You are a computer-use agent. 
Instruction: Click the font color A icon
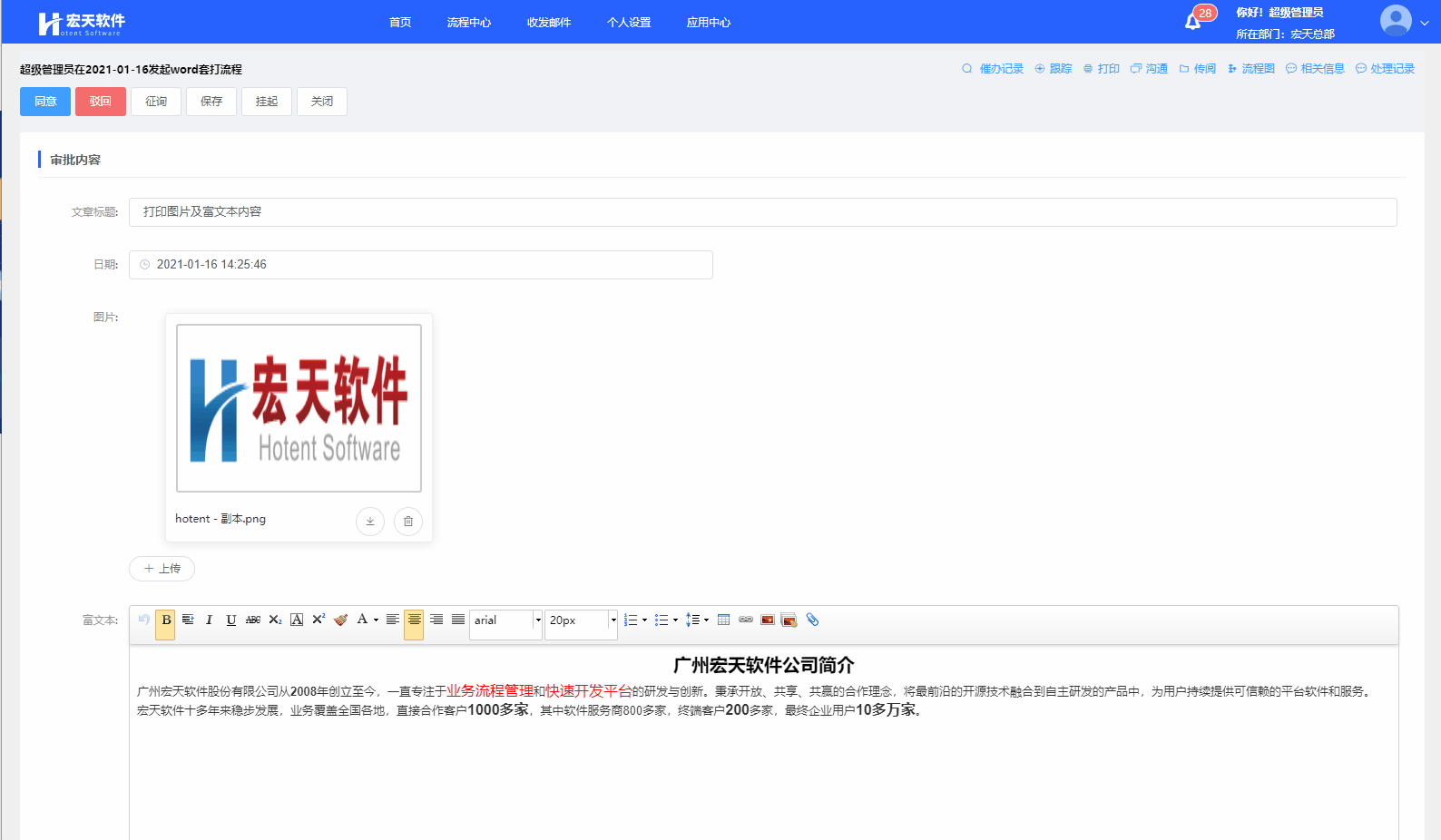coord(362,620)
